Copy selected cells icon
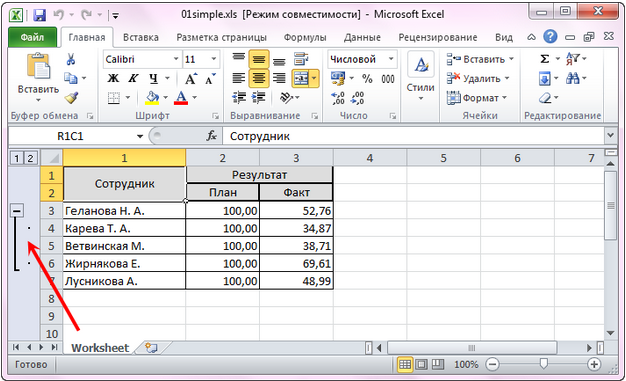The width and height of the screenshot is (626, 381). click(x=71, y=78)
